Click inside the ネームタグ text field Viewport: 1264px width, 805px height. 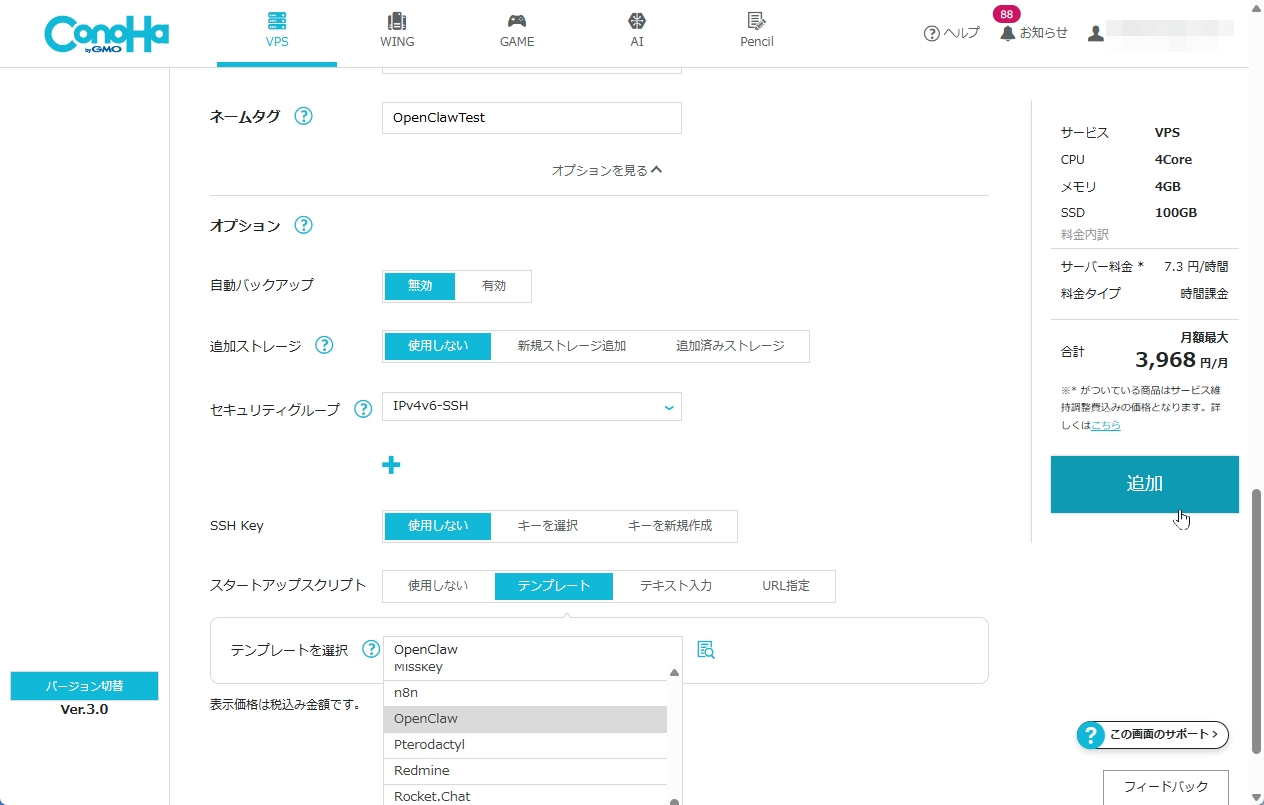(531, 117)
